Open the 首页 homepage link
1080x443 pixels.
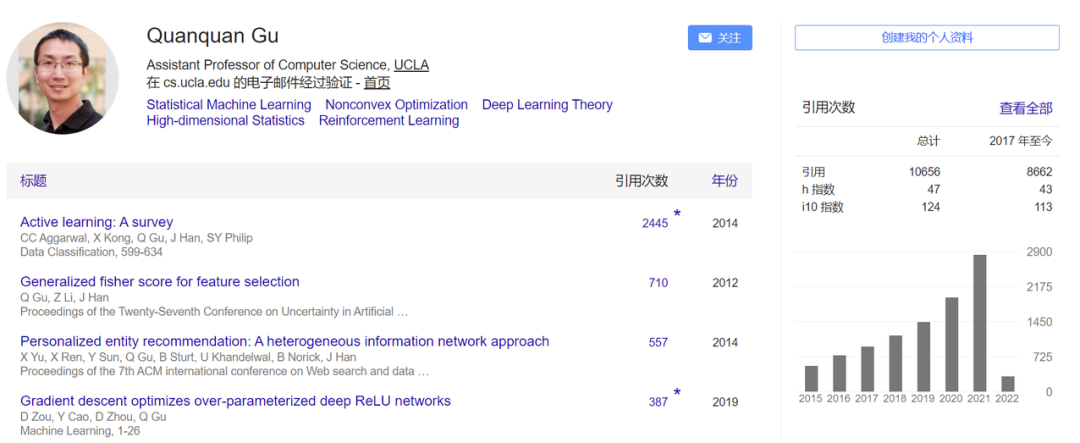point(376,83)
